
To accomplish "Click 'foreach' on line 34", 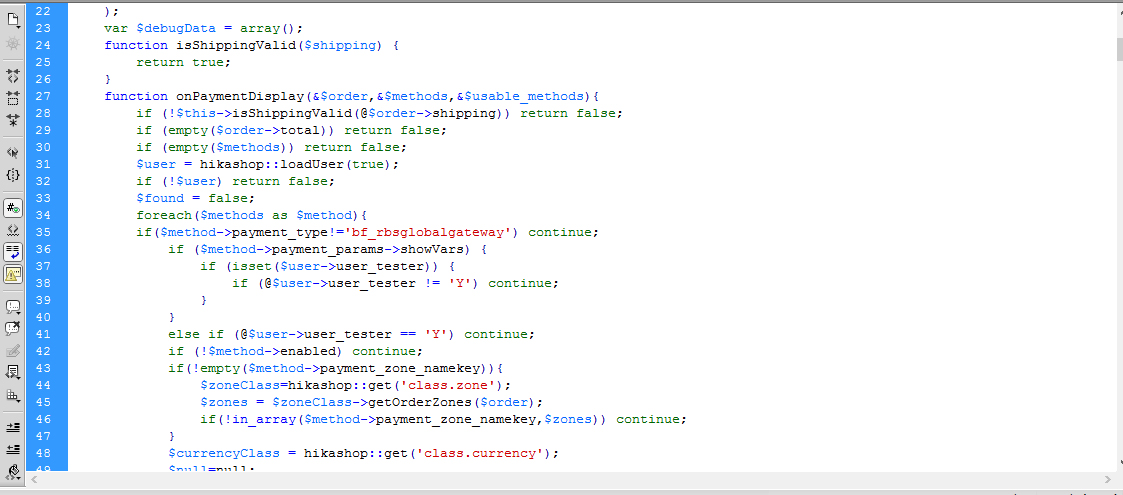I will (x=164, y=215).
